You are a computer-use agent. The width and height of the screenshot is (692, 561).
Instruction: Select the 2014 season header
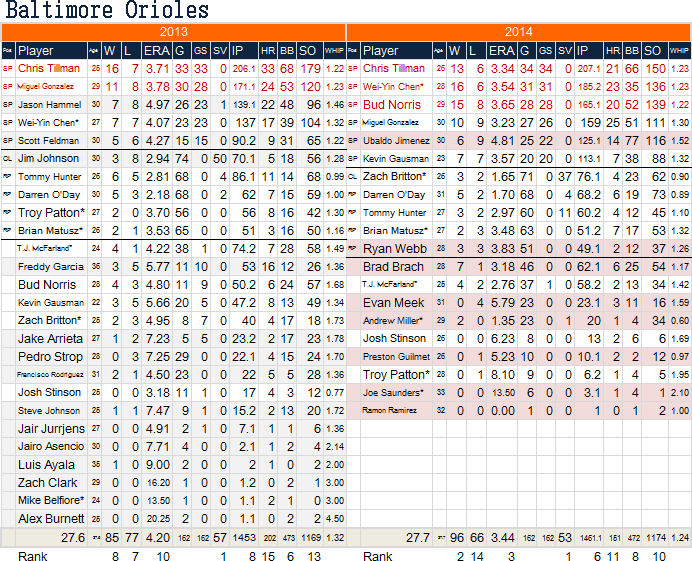click(519, 32)
